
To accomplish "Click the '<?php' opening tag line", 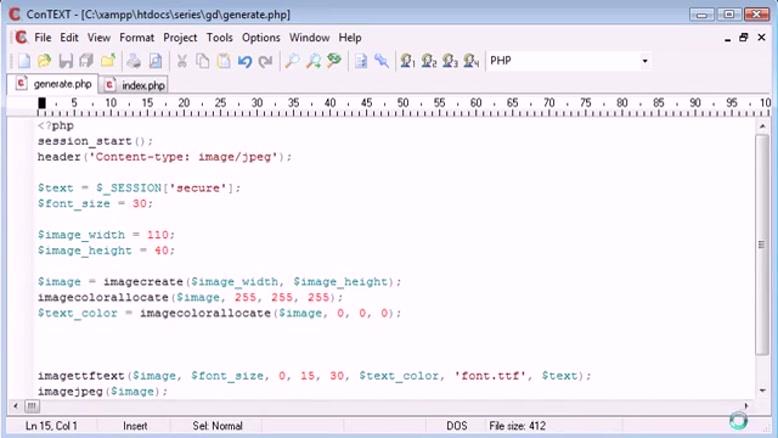I will pyautogui.click(x=56, y=126).
